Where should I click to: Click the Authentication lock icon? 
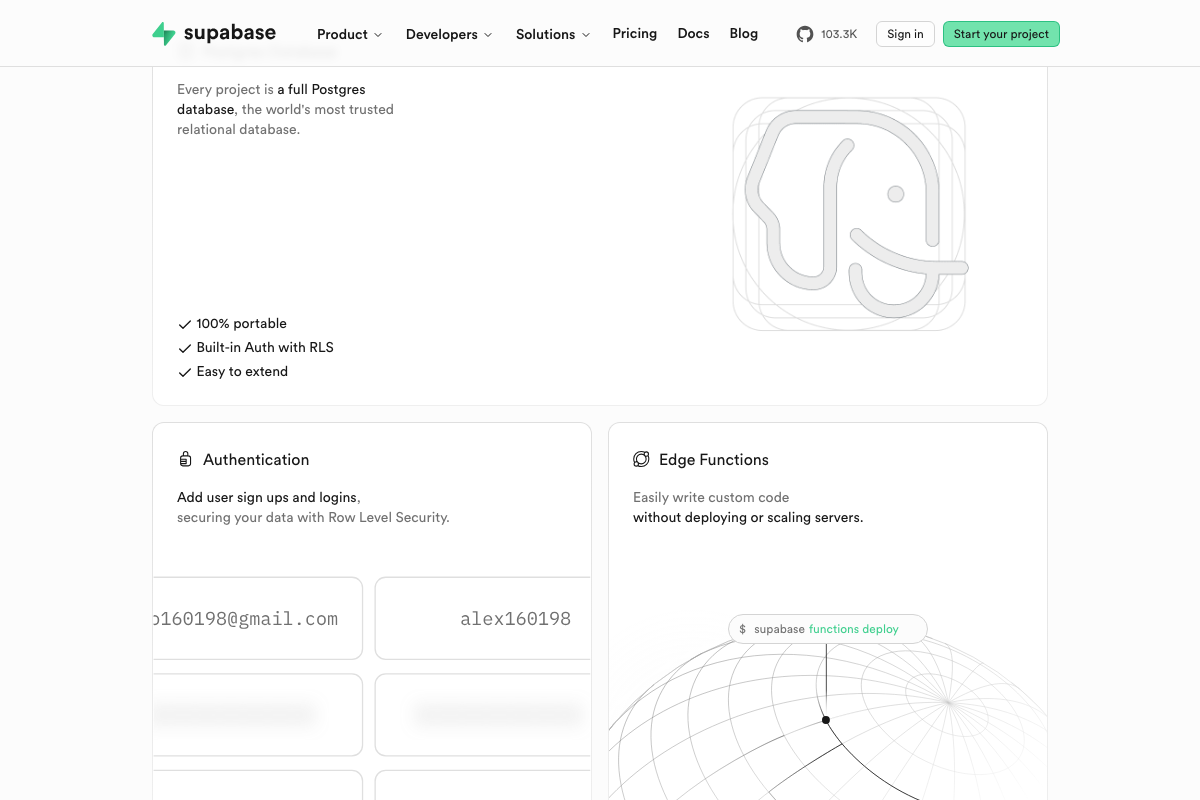click(185, 460)
